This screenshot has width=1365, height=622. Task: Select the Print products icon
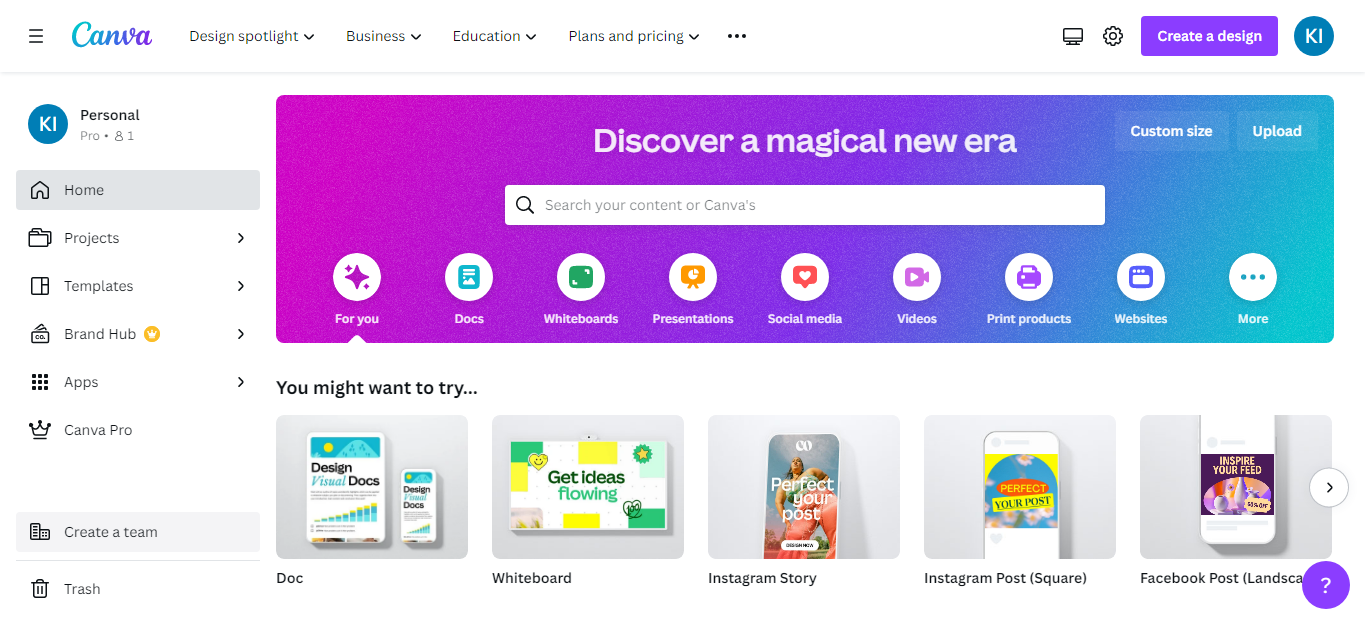1029,277
